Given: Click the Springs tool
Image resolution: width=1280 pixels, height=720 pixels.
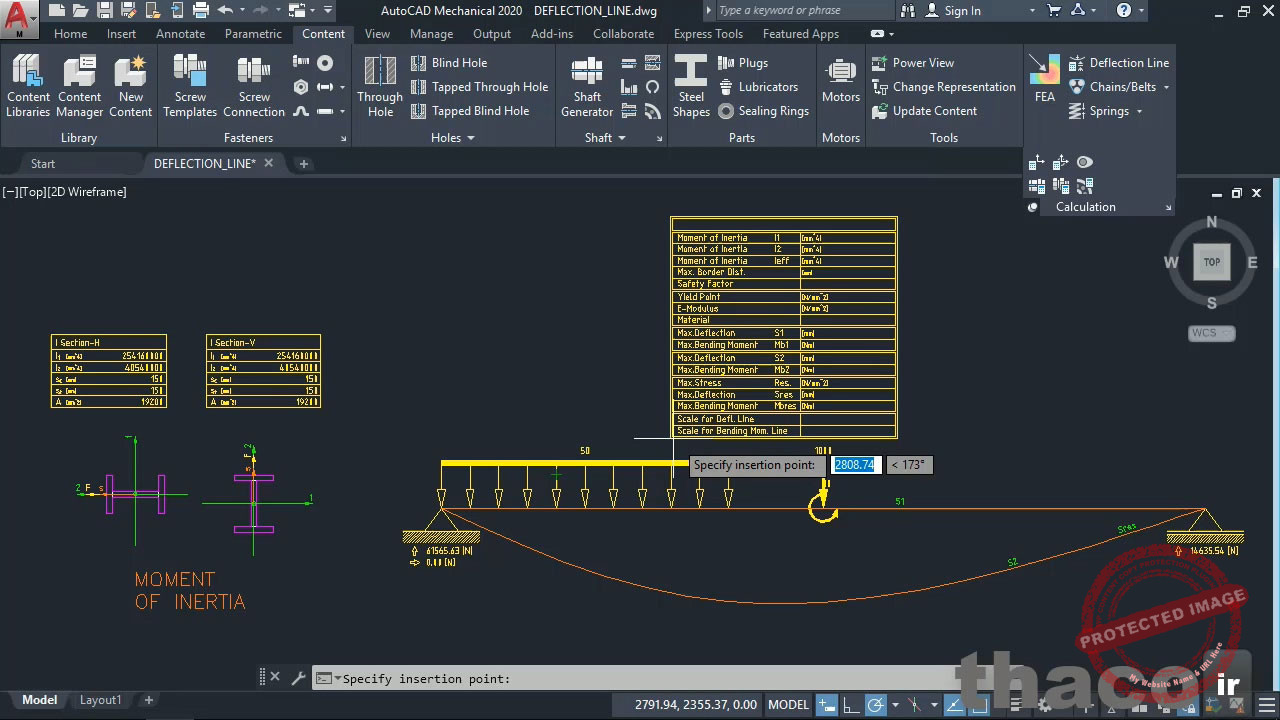Looking at the screenshot, I should click(1099, 111).
